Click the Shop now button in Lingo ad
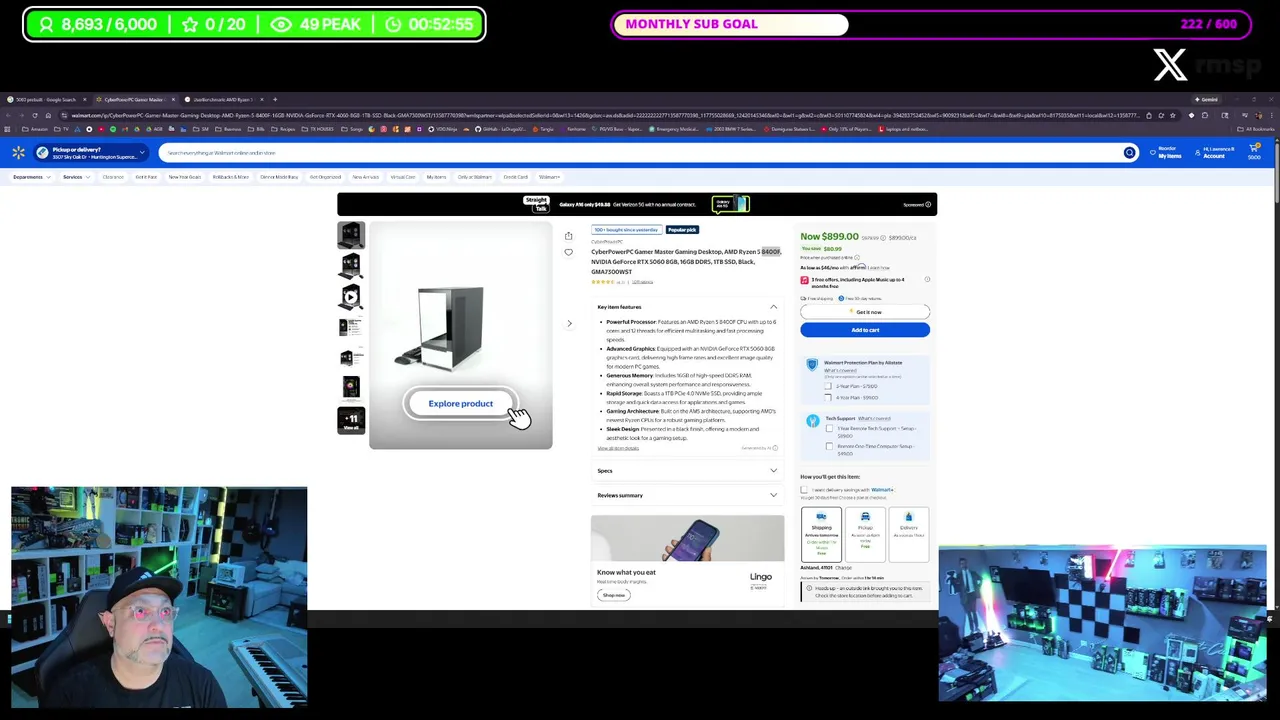1280x720 pixels. (x=614, y=595)
